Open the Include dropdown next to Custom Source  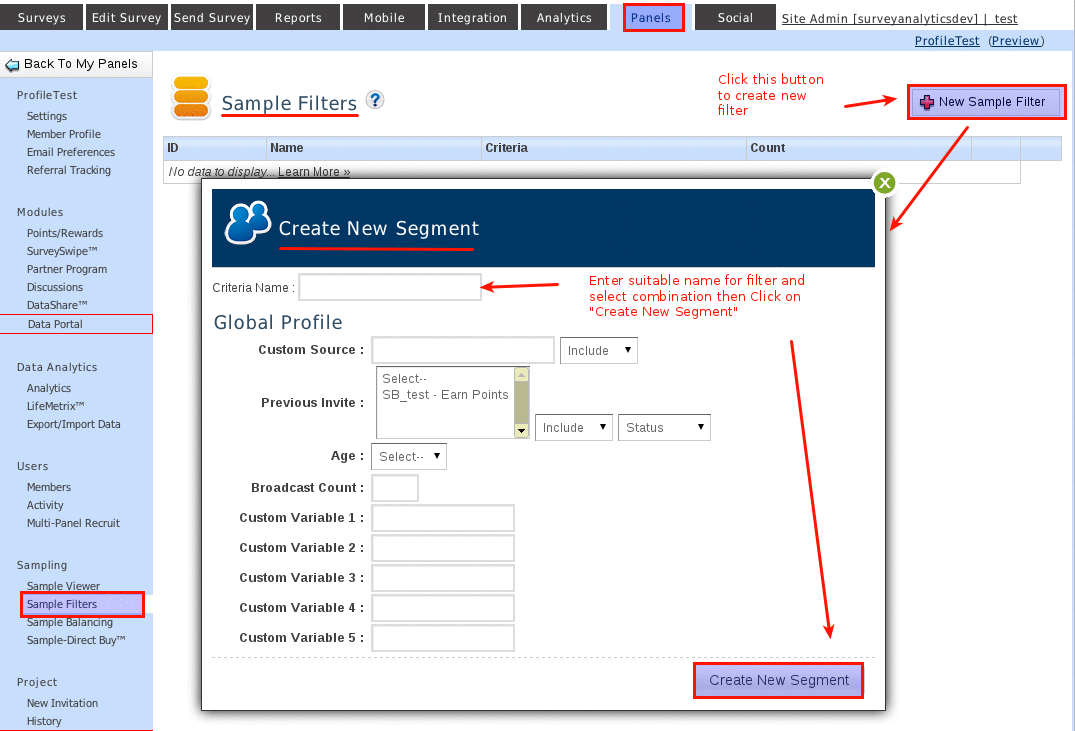point(598,350)
